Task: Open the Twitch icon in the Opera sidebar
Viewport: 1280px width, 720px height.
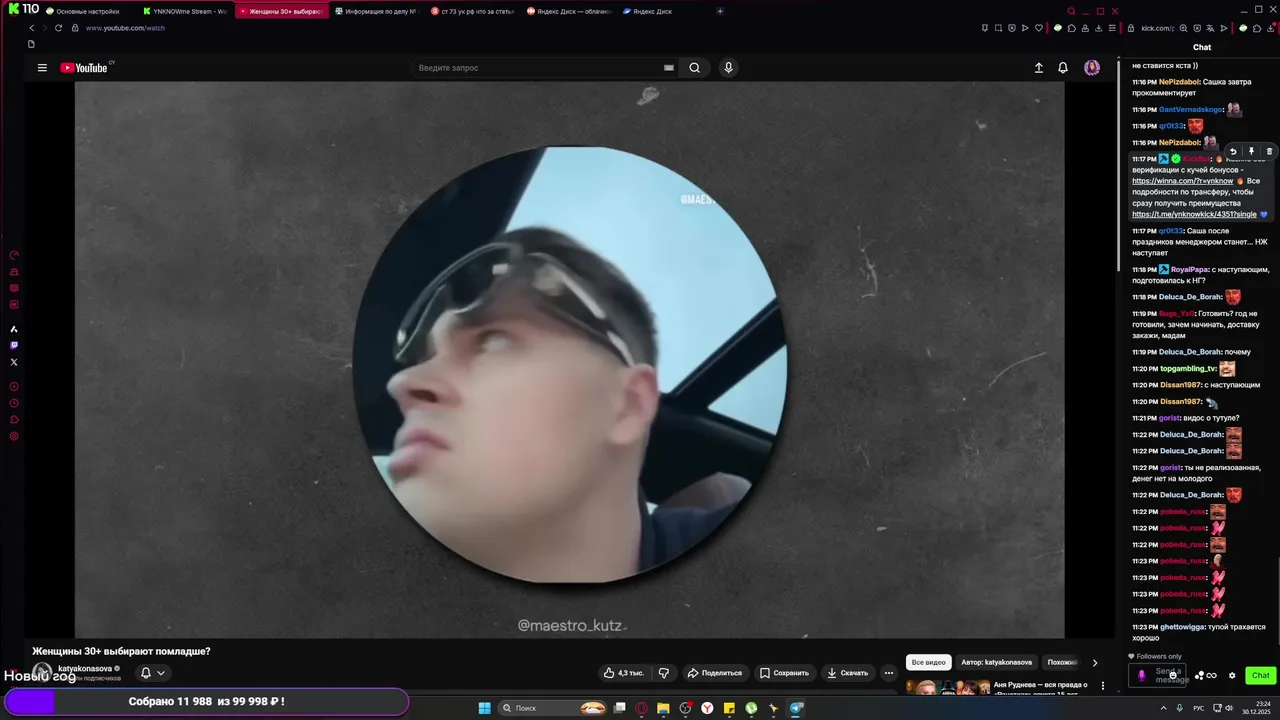Action: pos(14,345)
